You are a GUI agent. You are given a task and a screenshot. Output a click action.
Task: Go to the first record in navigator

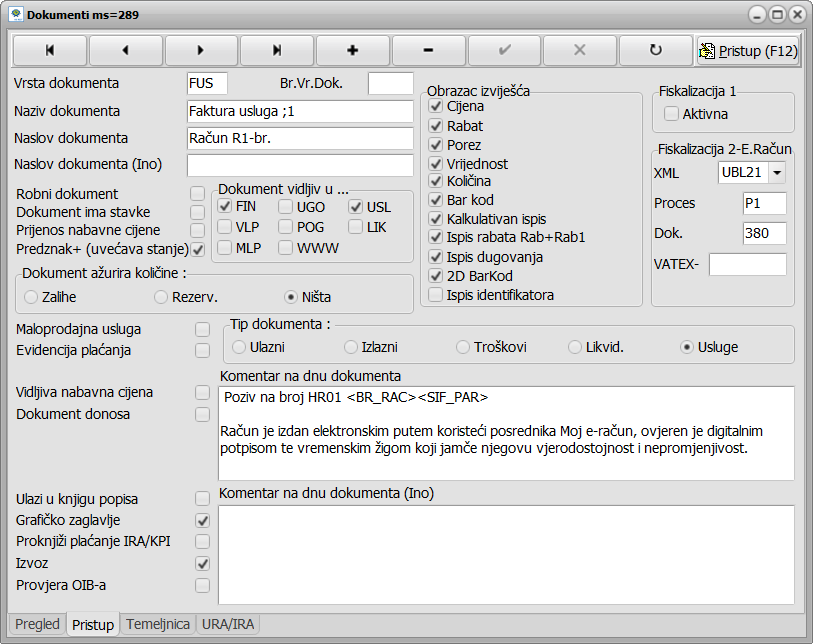click(49, 49)
